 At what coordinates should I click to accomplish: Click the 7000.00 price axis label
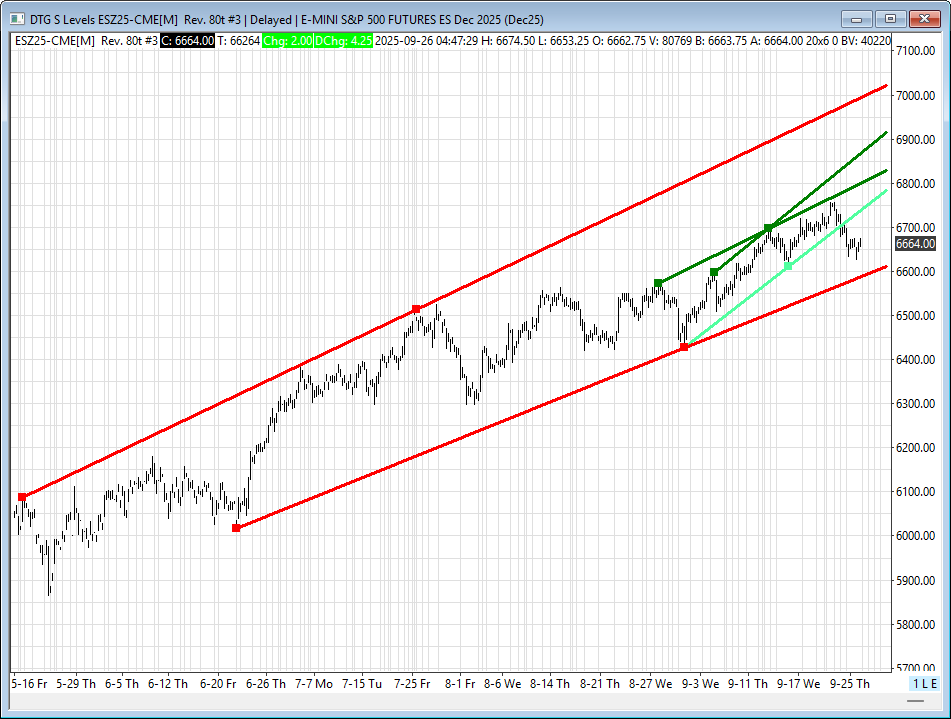915,95
